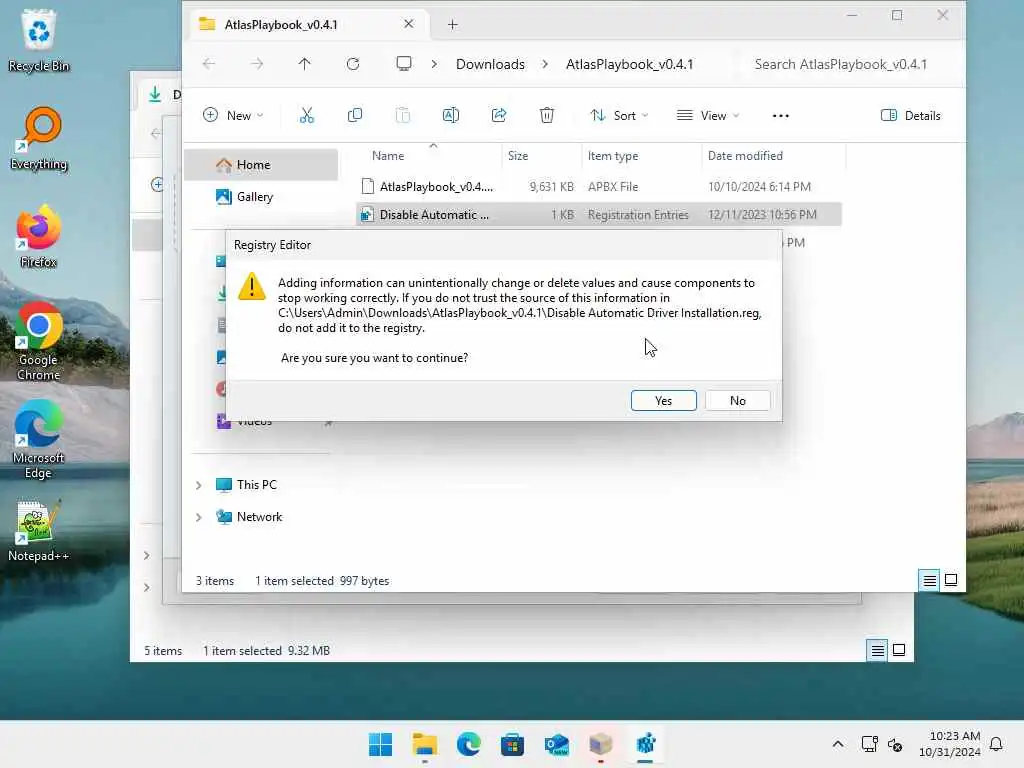
Task: Click the Share icon
Action: 499,116
